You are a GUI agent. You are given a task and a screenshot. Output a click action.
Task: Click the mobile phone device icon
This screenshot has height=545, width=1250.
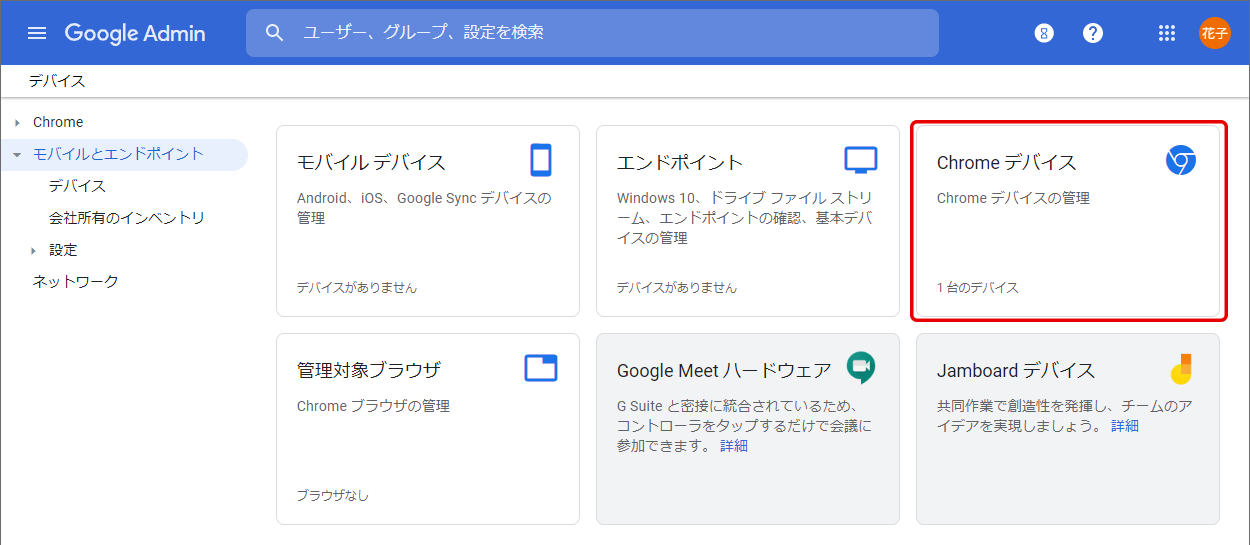point(541,160)
